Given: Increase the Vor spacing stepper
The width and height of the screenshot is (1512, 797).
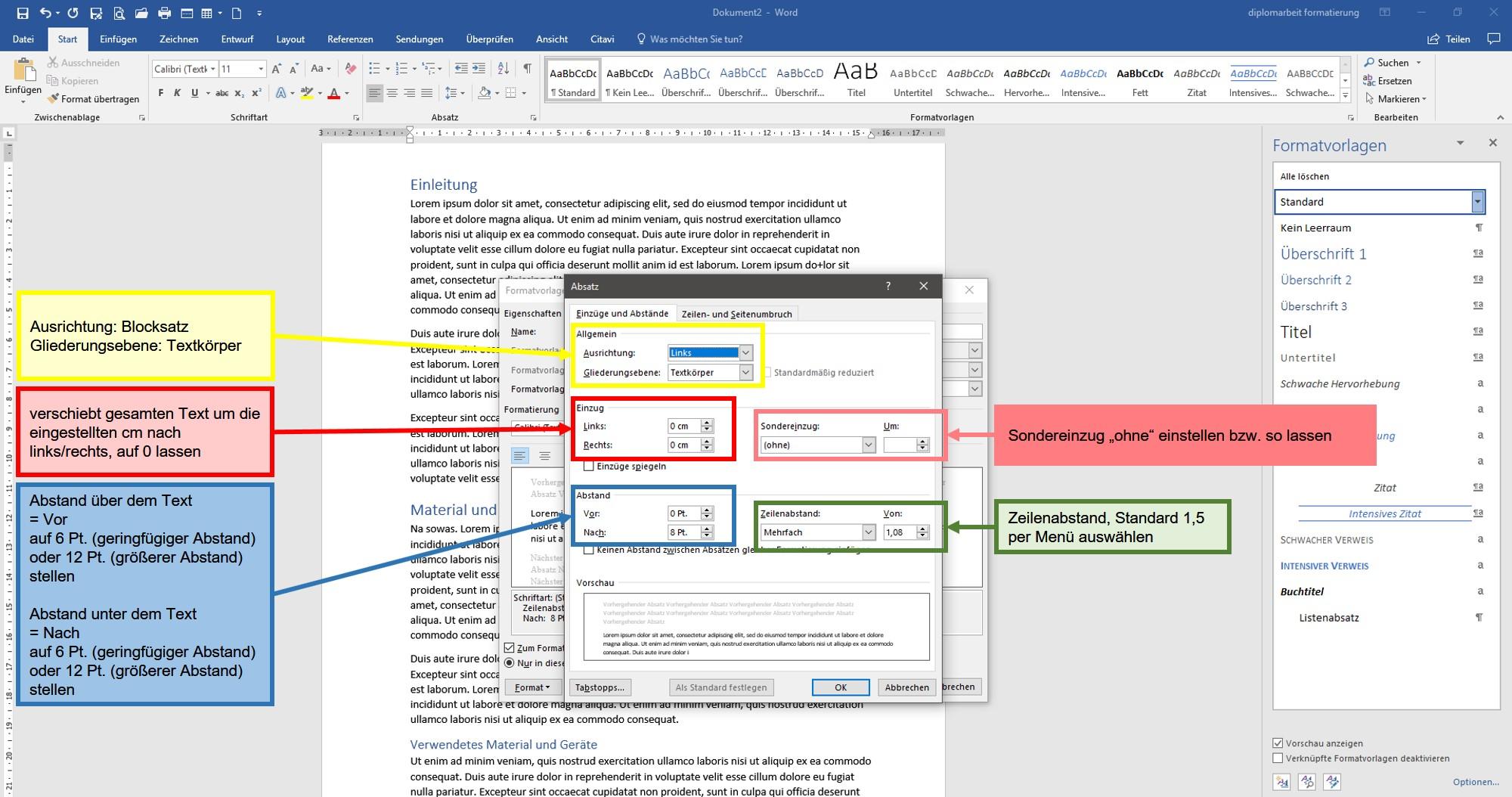Looking at the screenshot, I should [707, 510].
